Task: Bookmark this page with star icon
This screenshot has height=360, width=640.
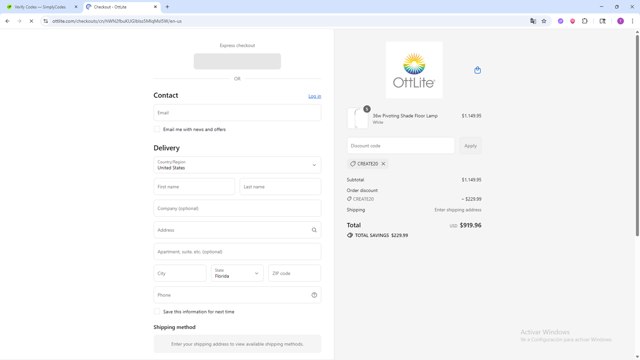Action: (544, 21)
